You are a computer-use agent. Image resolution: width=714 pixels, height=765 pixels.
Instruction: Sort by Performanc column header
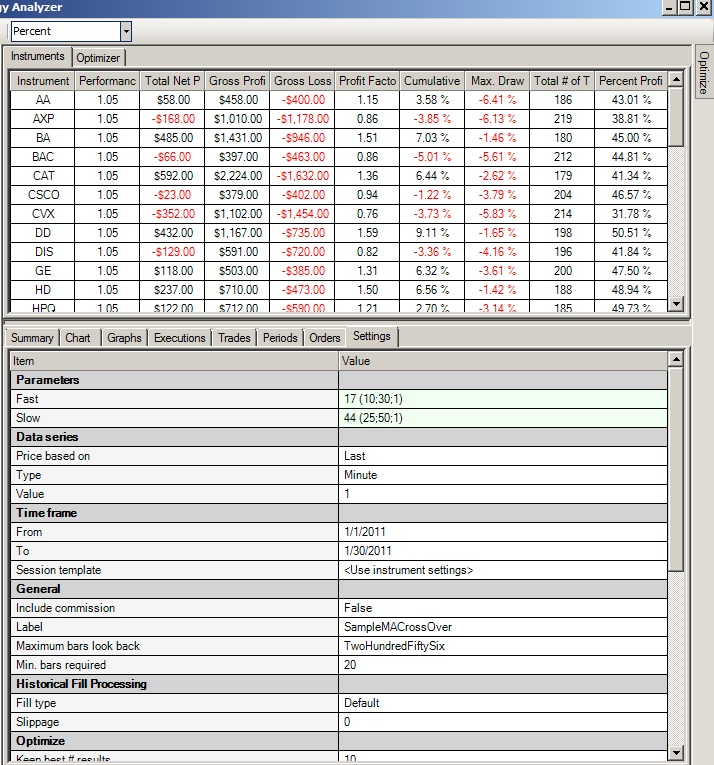tap(107, 81)
